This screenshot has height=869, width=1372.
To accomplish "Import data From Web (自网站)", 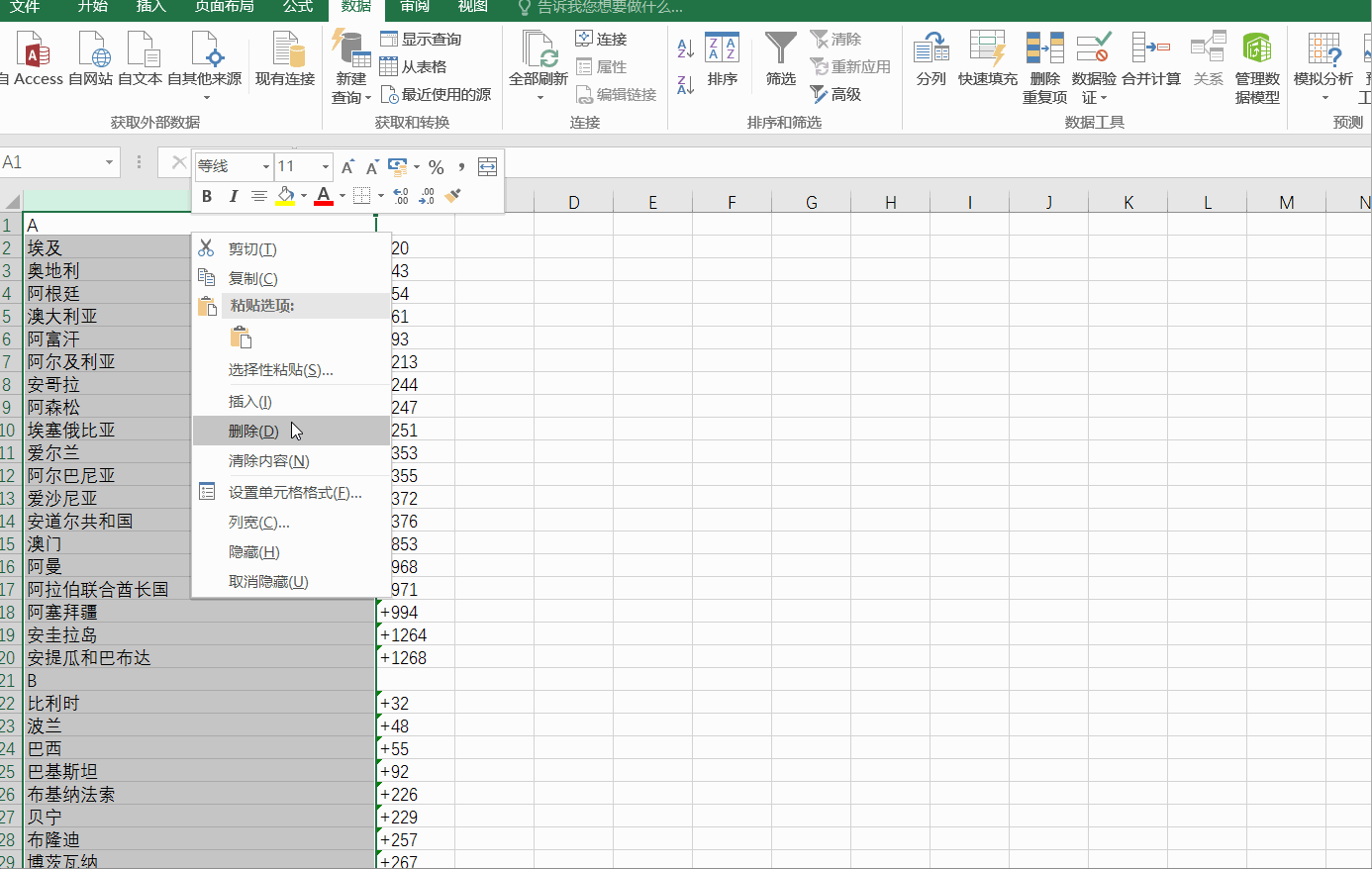I will tap(91, 59).
